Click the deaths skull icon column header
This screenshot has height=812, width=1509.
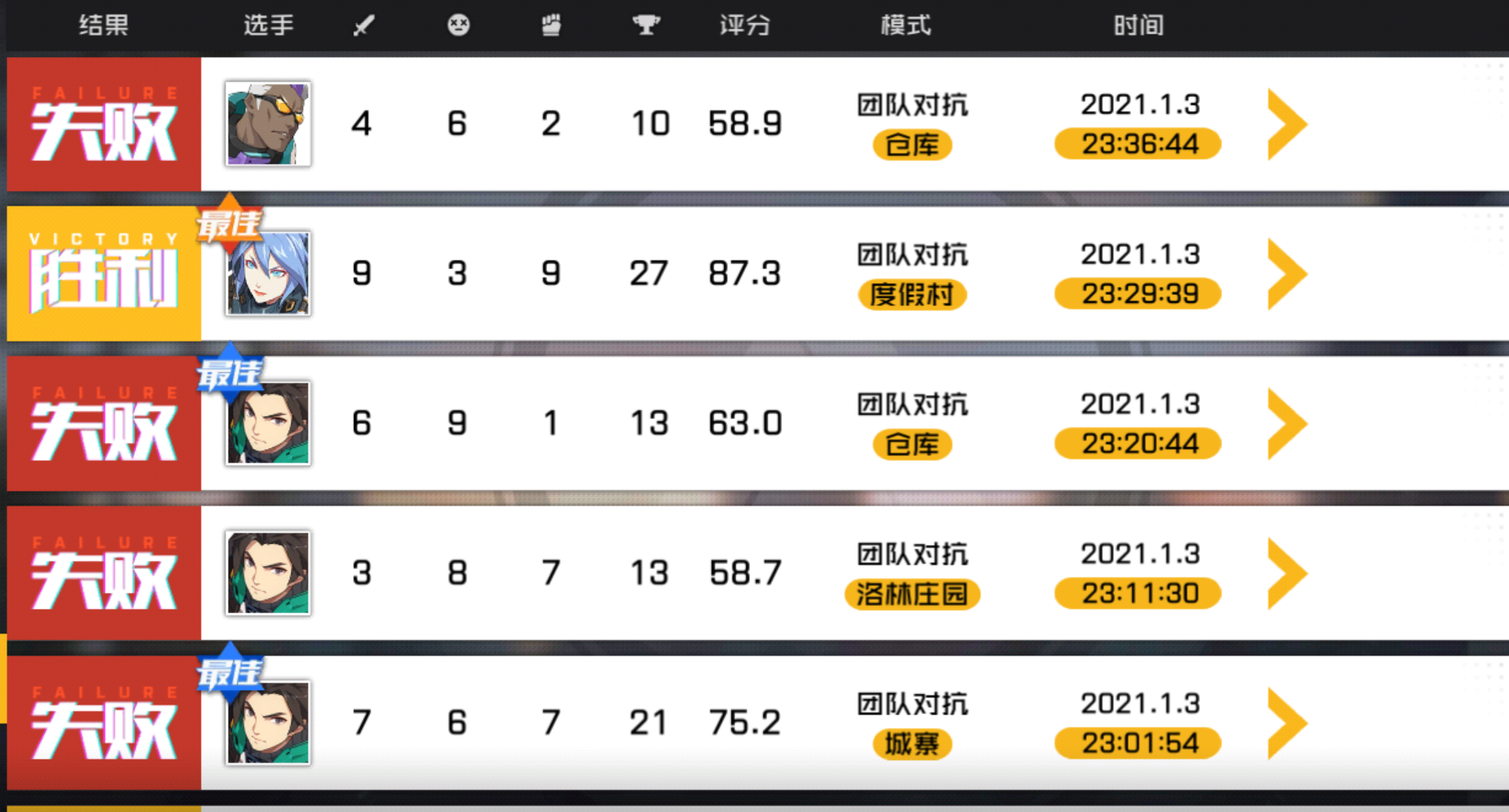coord(458,25)
